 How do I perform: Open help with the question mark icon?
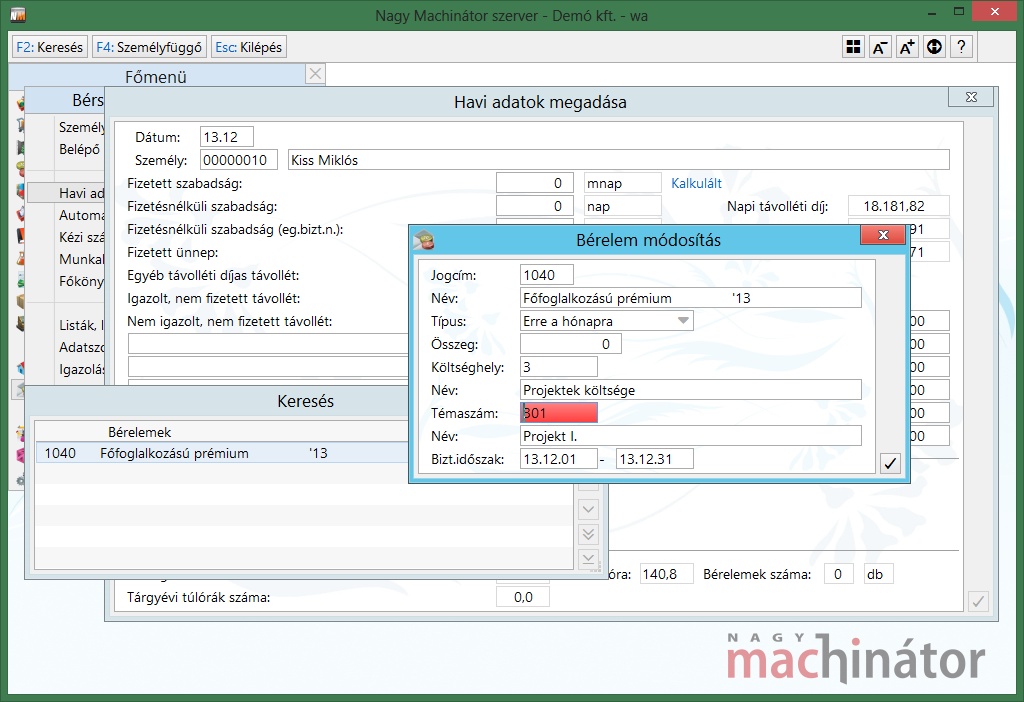point(961,47)
